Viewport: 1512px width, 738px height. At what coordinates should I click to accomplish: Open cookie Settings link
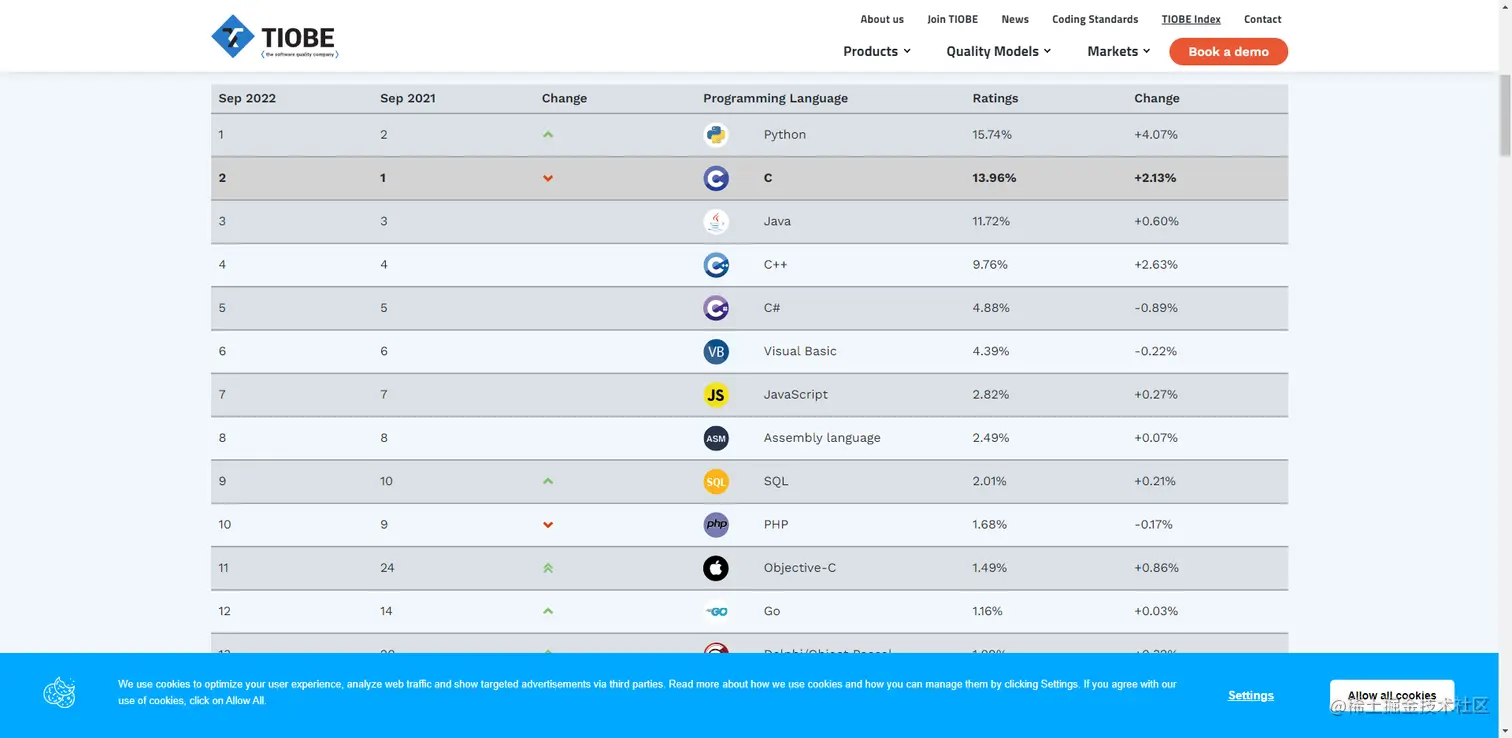point(1251,695)
